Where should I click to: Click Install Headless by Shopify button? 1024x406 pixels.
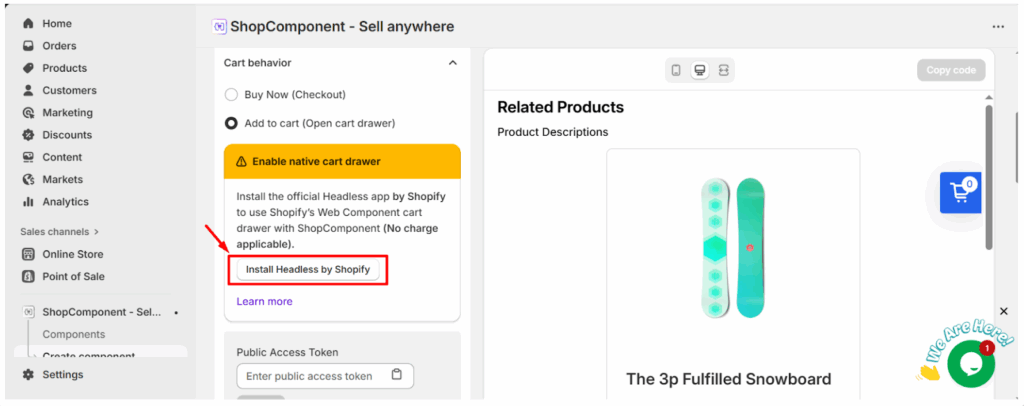(x=308, y=269)
